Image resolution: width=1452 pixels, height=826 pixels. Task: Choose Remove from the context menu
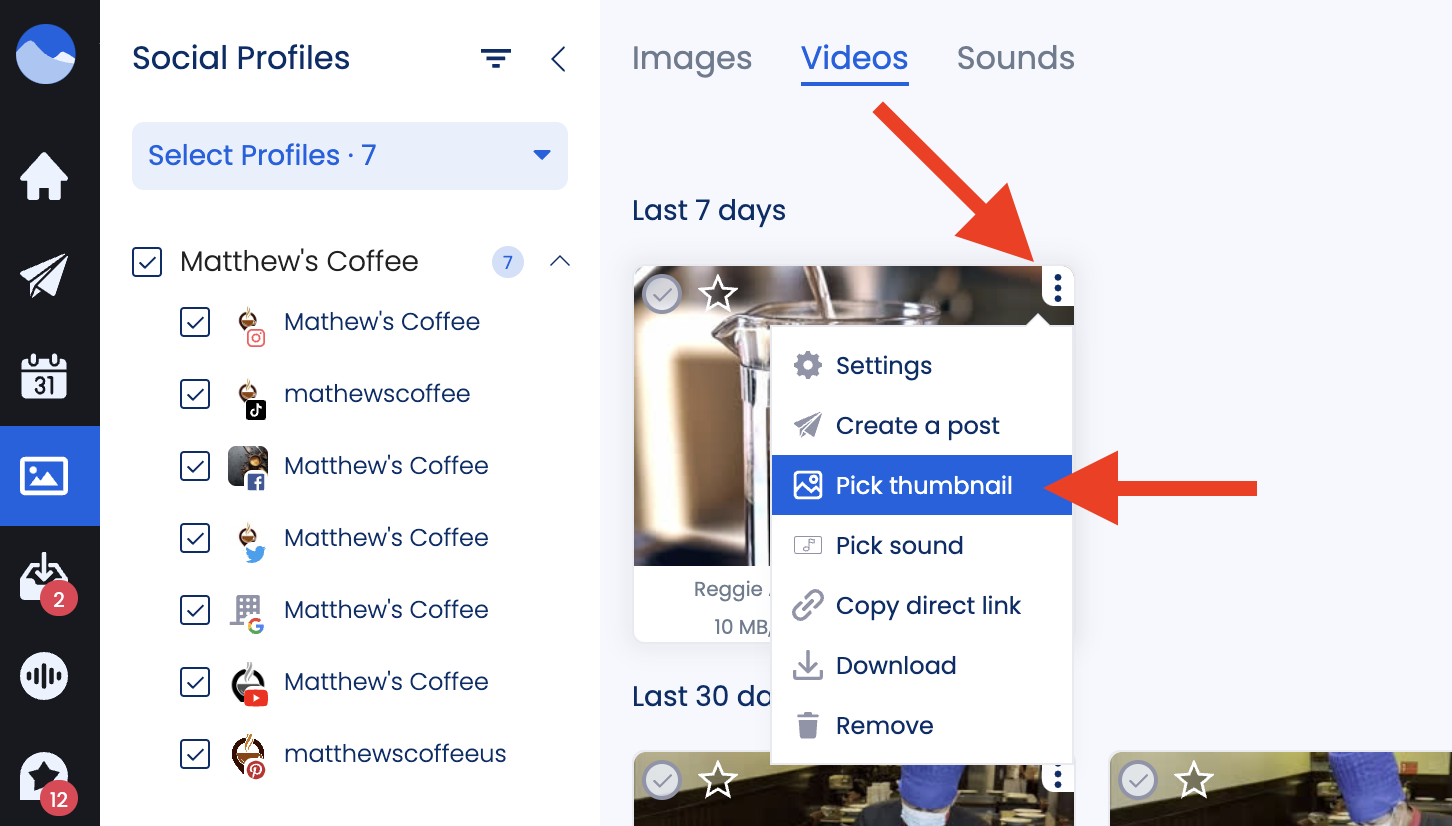point(922,726)
